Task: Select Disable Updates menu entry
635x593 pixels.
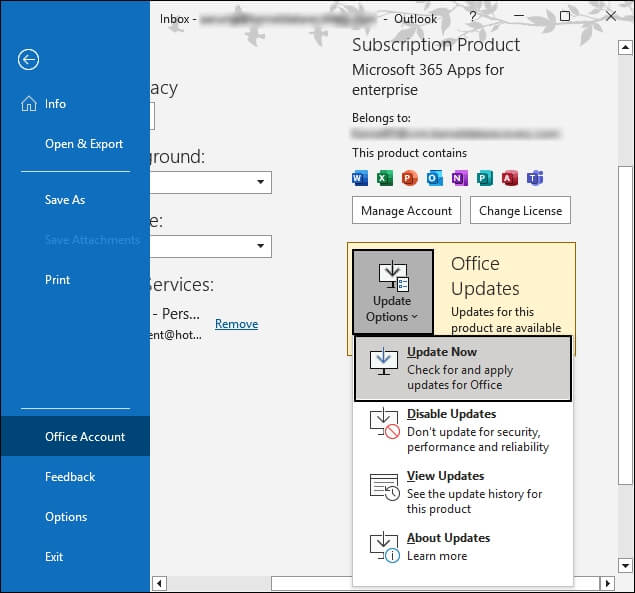Action: point(463,430)
